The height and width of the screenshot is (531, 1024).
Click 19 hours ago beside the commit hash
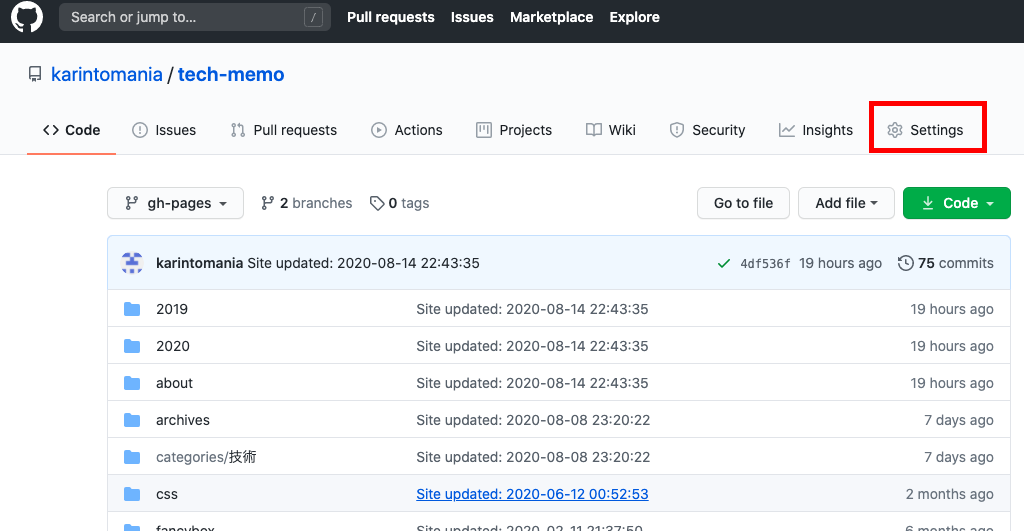[x=840, y=263]
